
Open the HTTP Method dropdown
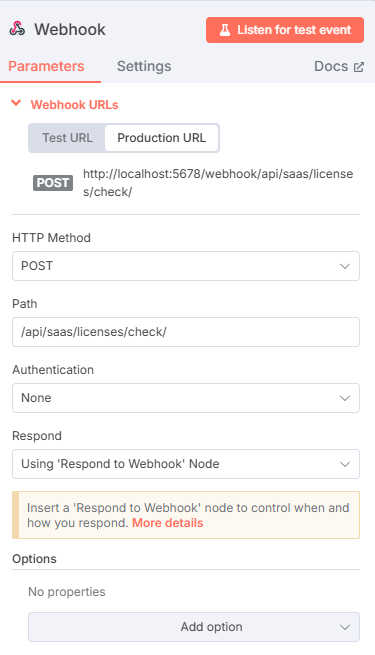186,266
